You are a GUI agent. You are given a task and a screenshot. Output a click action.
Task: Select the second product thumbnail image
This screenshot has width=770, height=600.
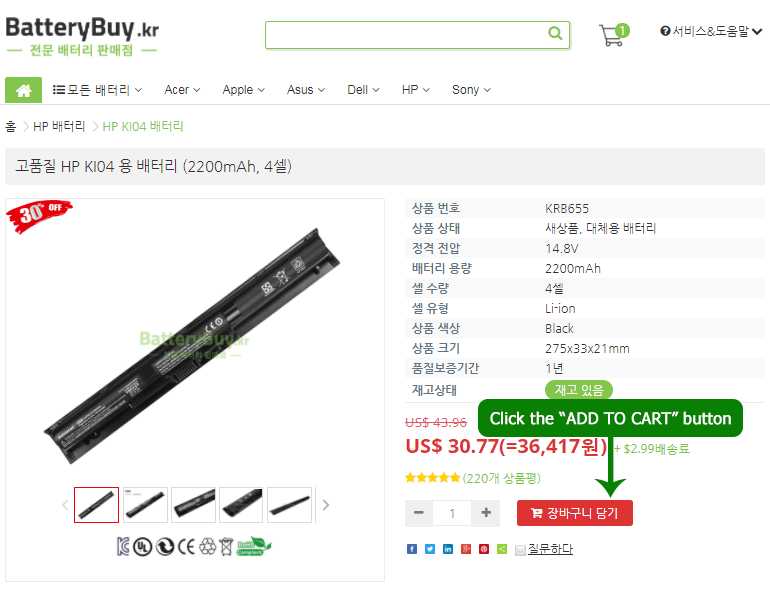pos(145,505)
